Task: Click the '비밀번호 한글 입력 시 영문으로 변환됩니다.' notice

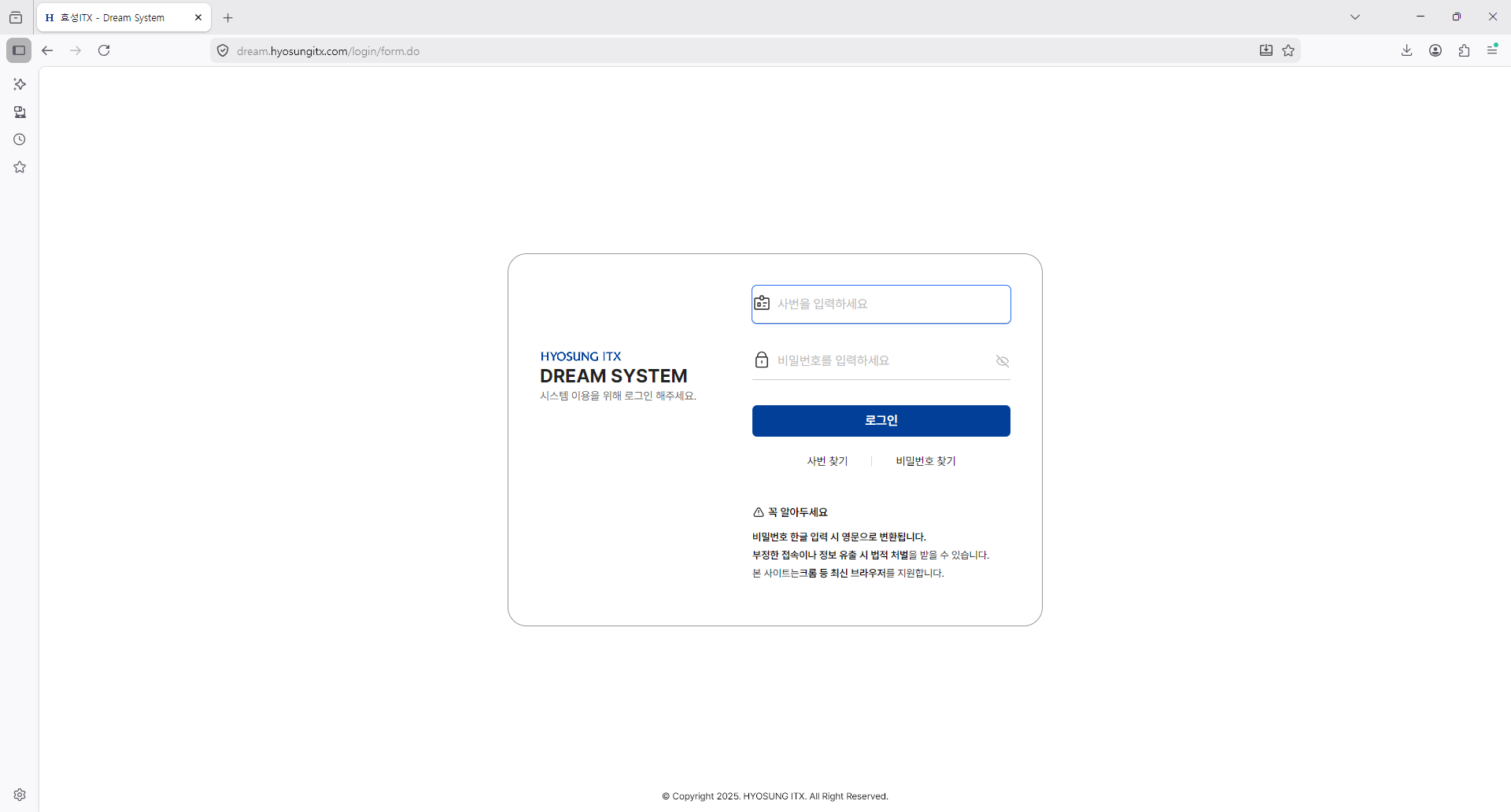Action: point(839,537)
